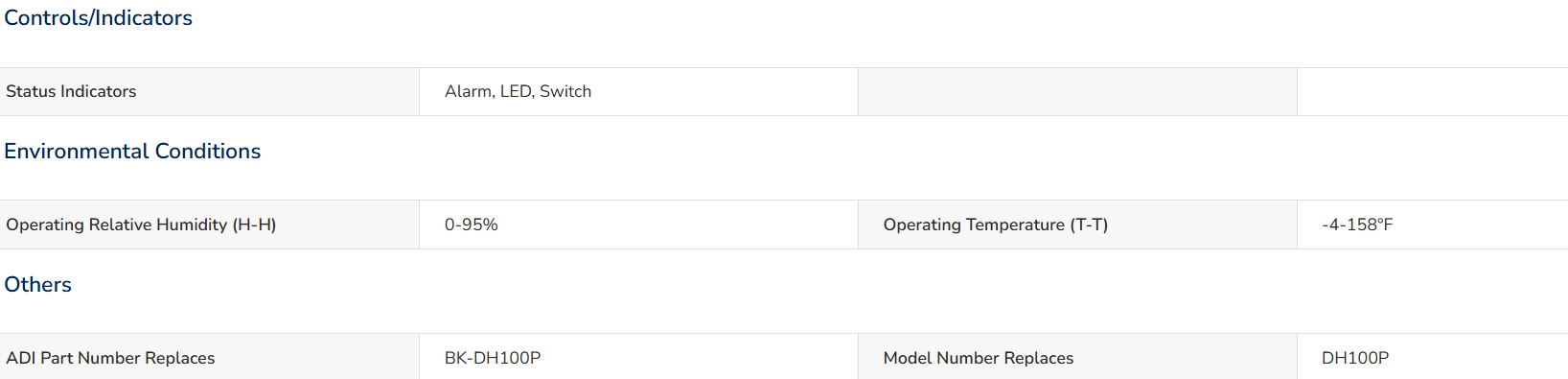Click the DH100P model number value
This screenshot has height=379, width=1568.
click(x=1355, y=358)
